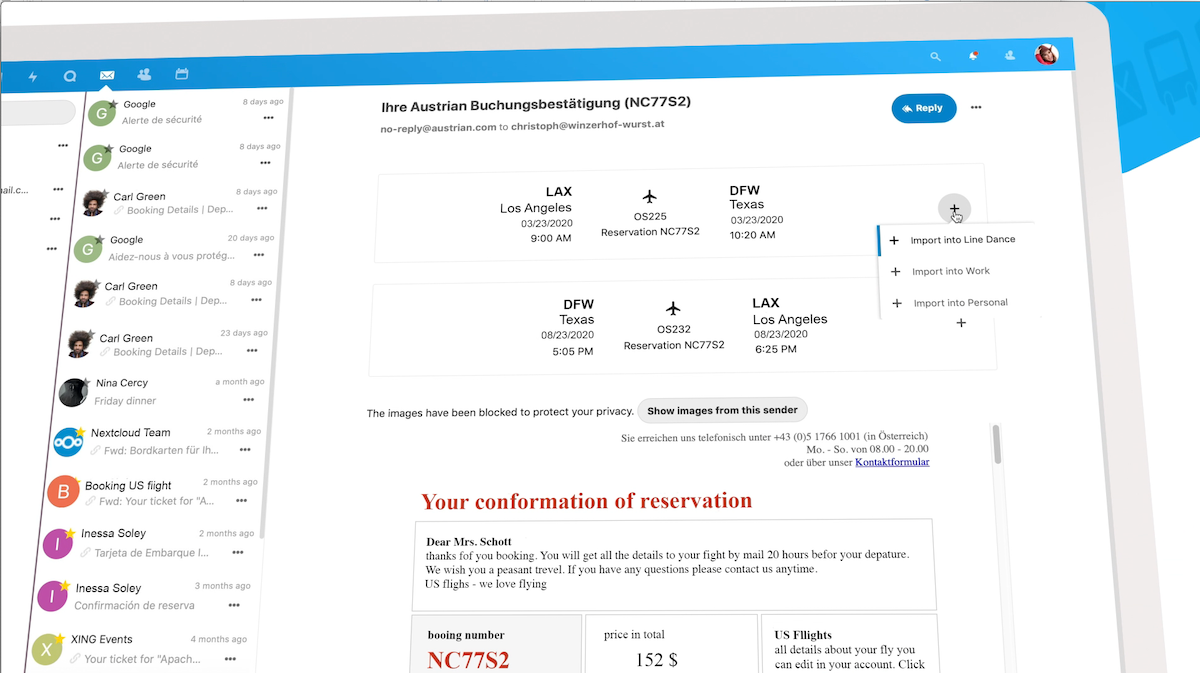Open Booking US fight email
The image size is (1200, 673).
(150, 491)
